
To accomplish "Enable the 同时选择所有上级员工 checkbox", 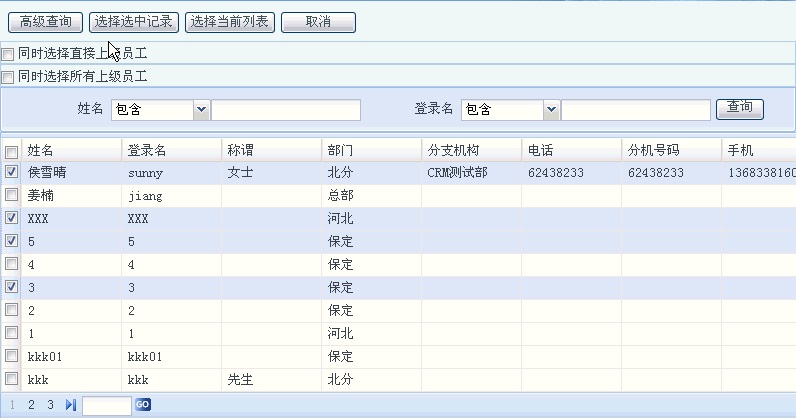I will 8,76.
